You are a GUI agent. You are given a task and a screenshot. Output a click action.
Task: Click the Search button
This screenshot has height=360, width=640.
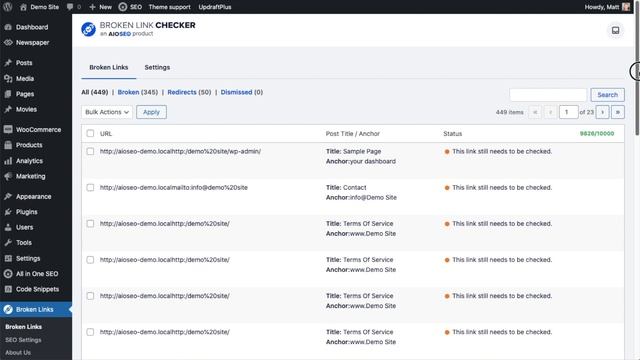pyautogui.click(x=607, y=95)
